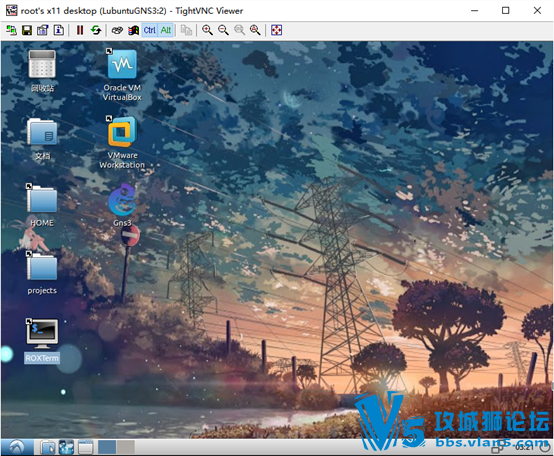Select automatic zoom magnifier icon
Image resolution: width=554 pixels, height=456 pixels.
pyautogui.click(x=255, y=30)
